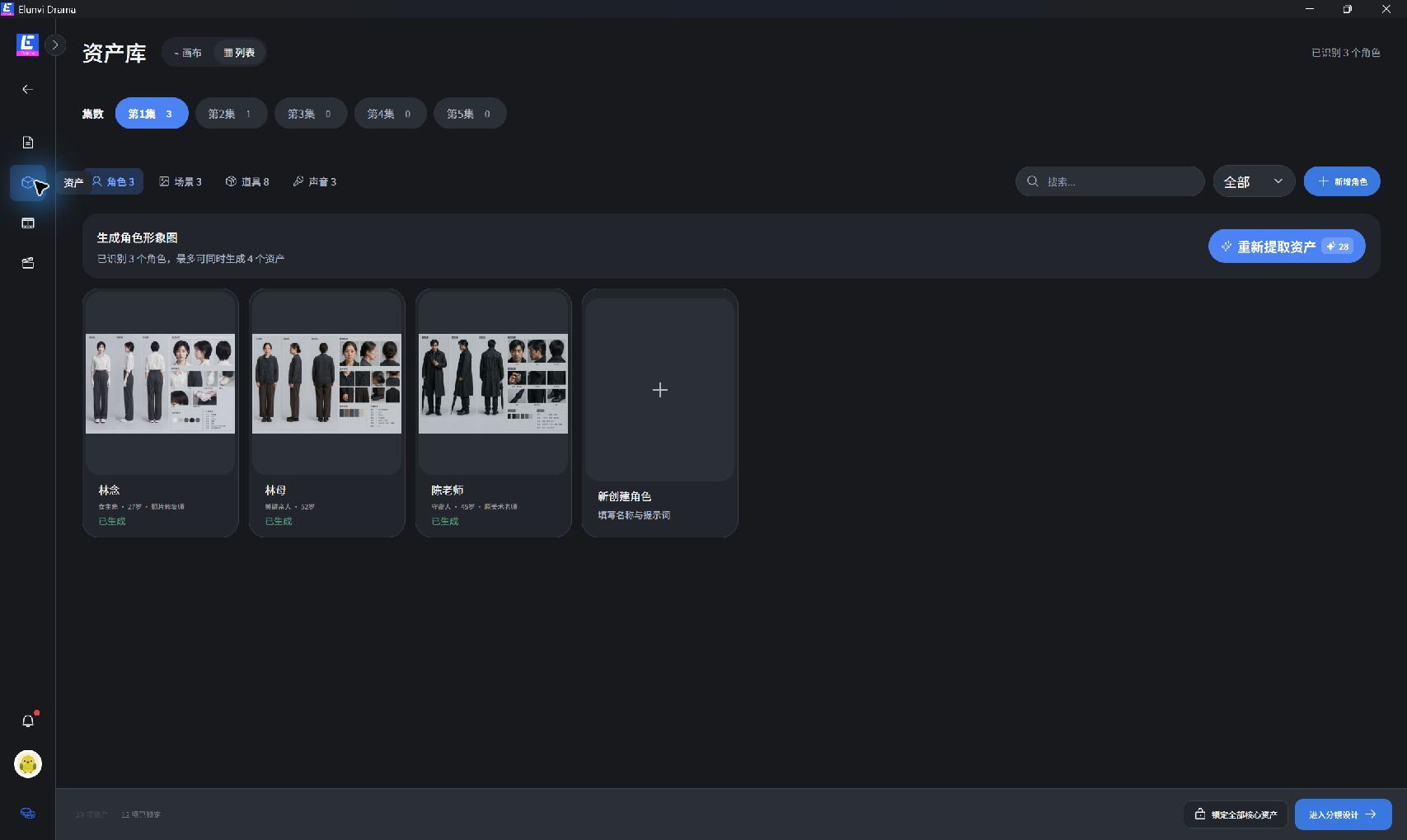Click the plus icon to create character

659,390
